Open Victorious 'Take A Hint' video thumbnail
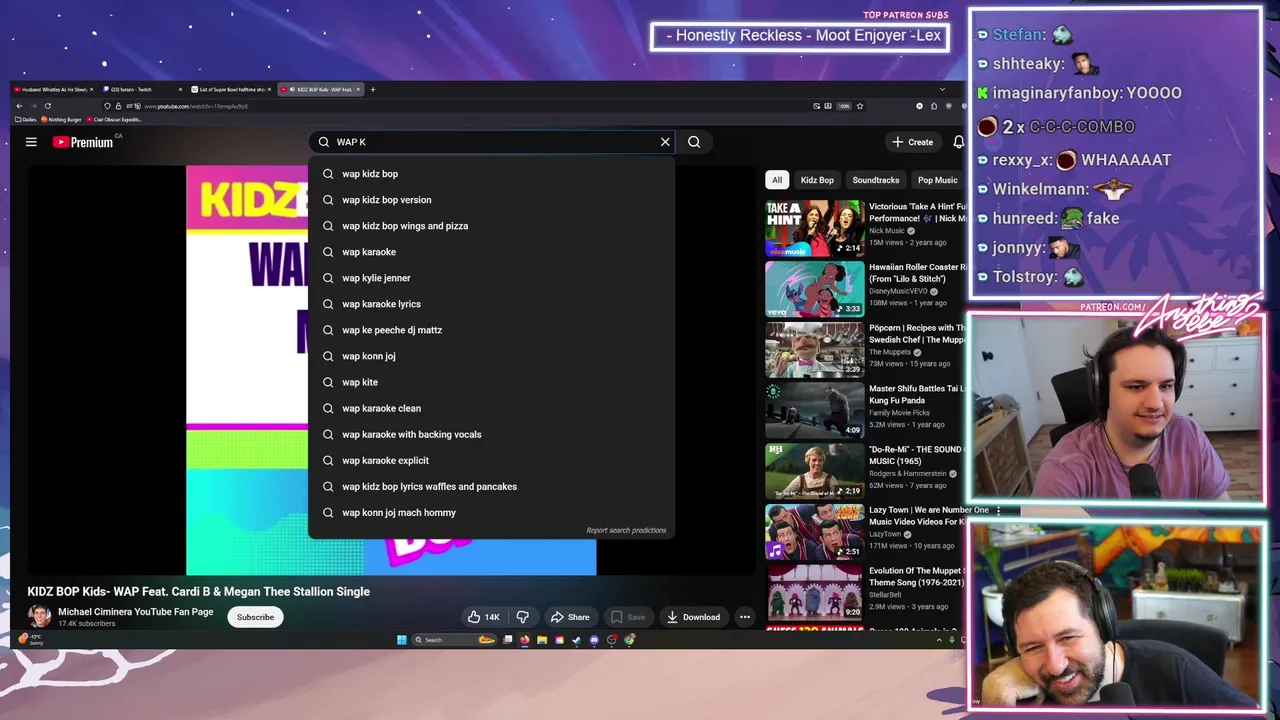The height and width of the screenshot is (720, 1280). tap(815, 228)
